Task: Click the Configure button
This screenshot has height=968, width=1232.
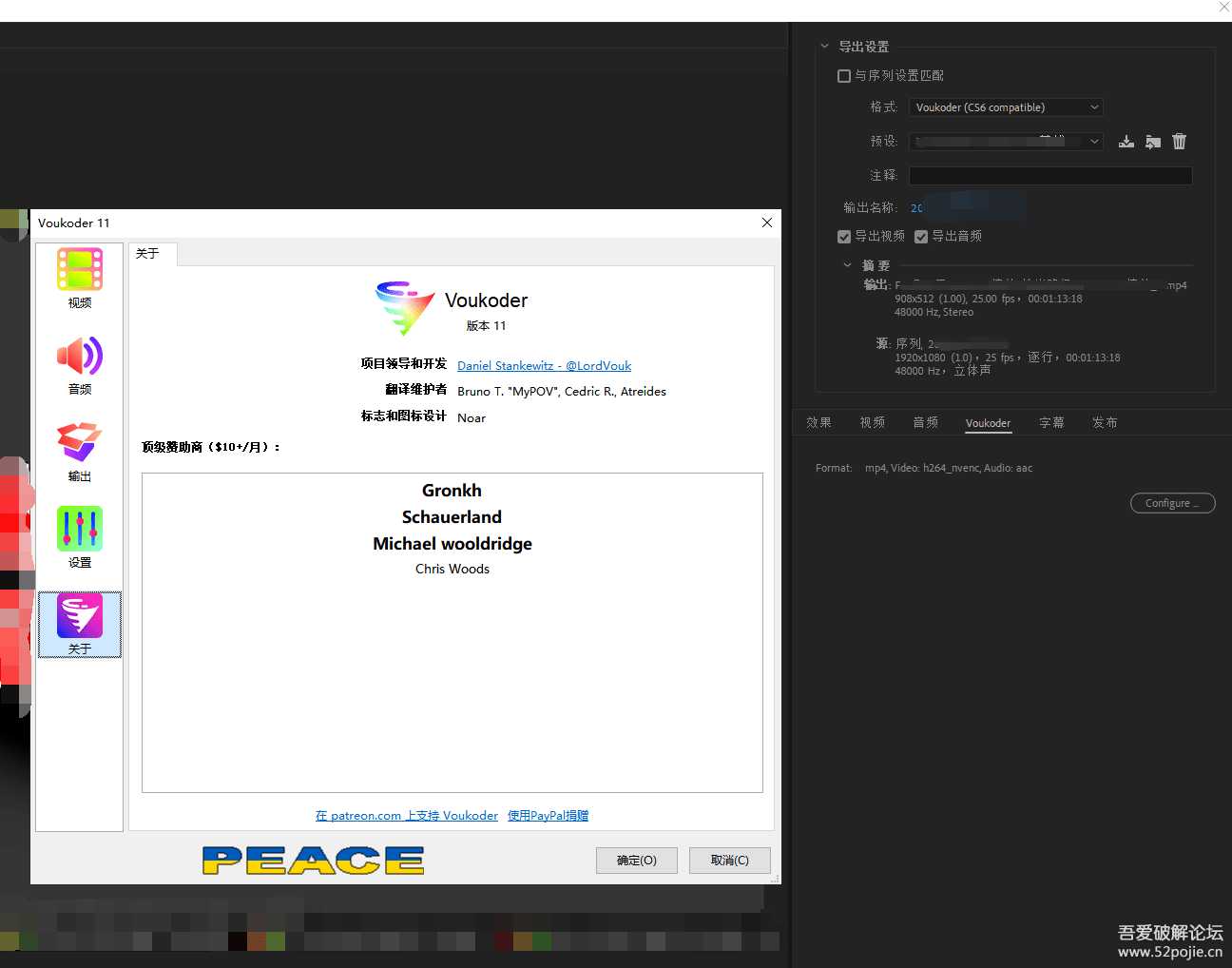Action: [1172, 503]
